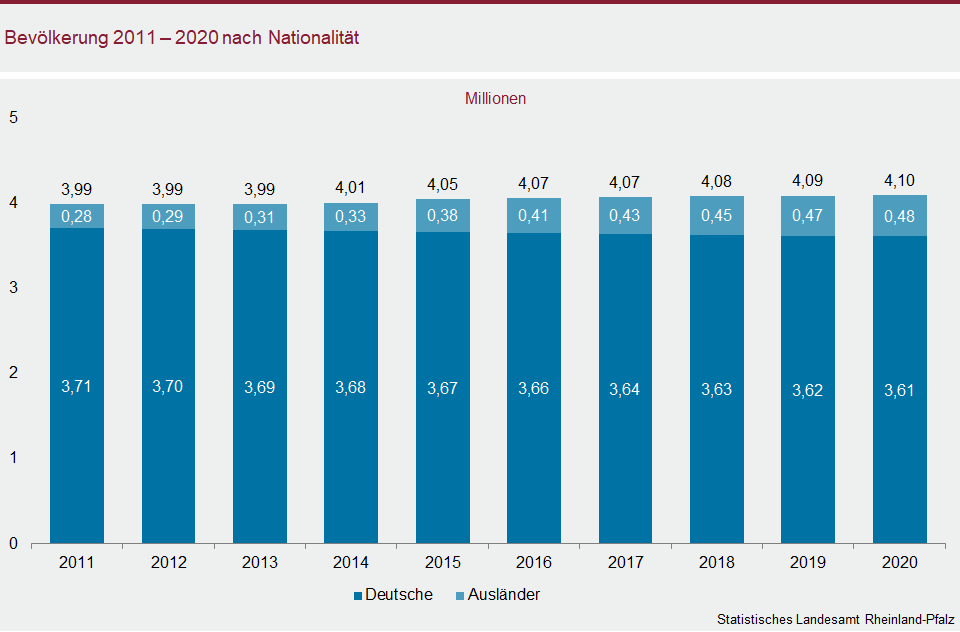The height and width of the screenshot is (632, 960).
Task: Click the 2011 Deutsche bar segment showing 3,71
Action: click(77, 386)
